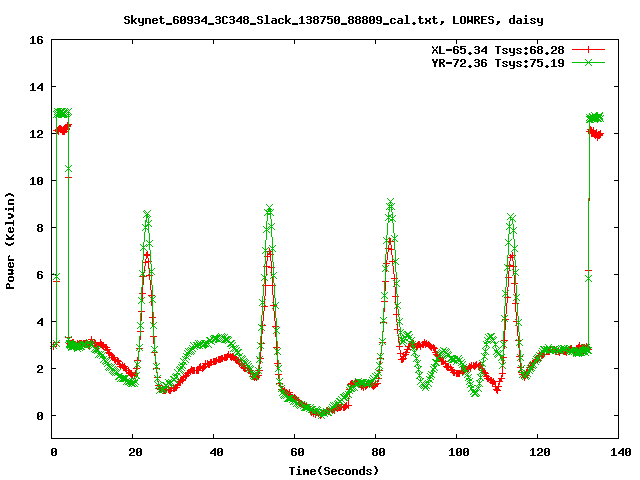640x480 pixels.
Task: Click the x-axis tick label 140
Action: [x=620, y=452]
